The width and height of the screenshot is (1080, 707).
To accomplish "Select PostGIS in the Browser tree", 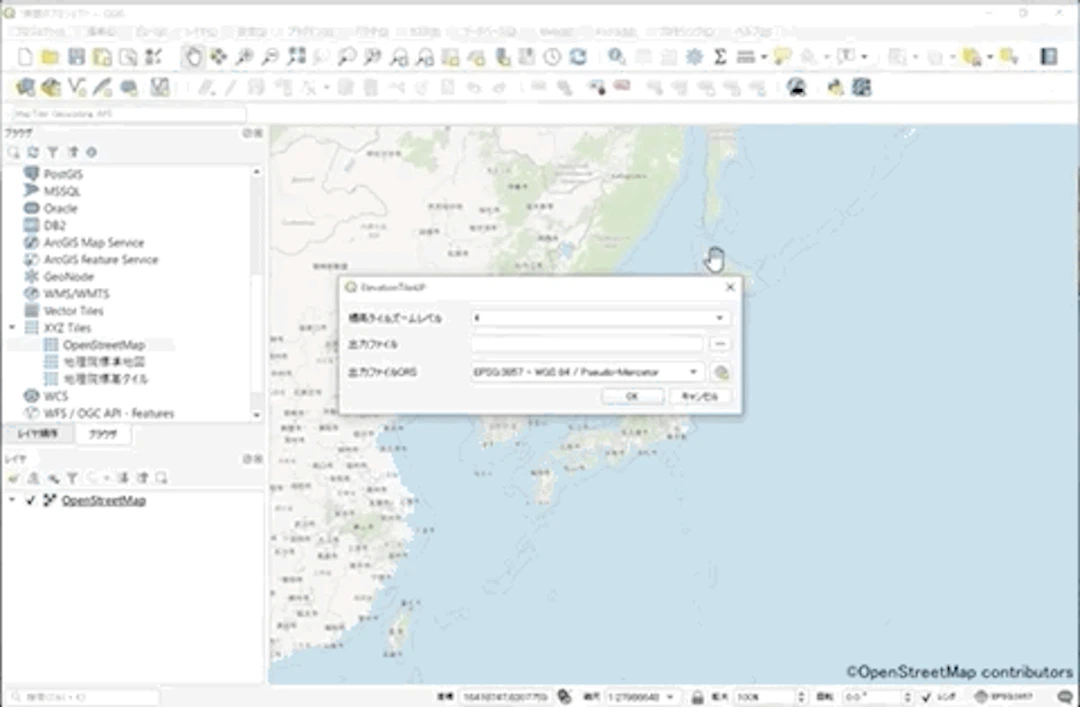I will click(63, 174).
